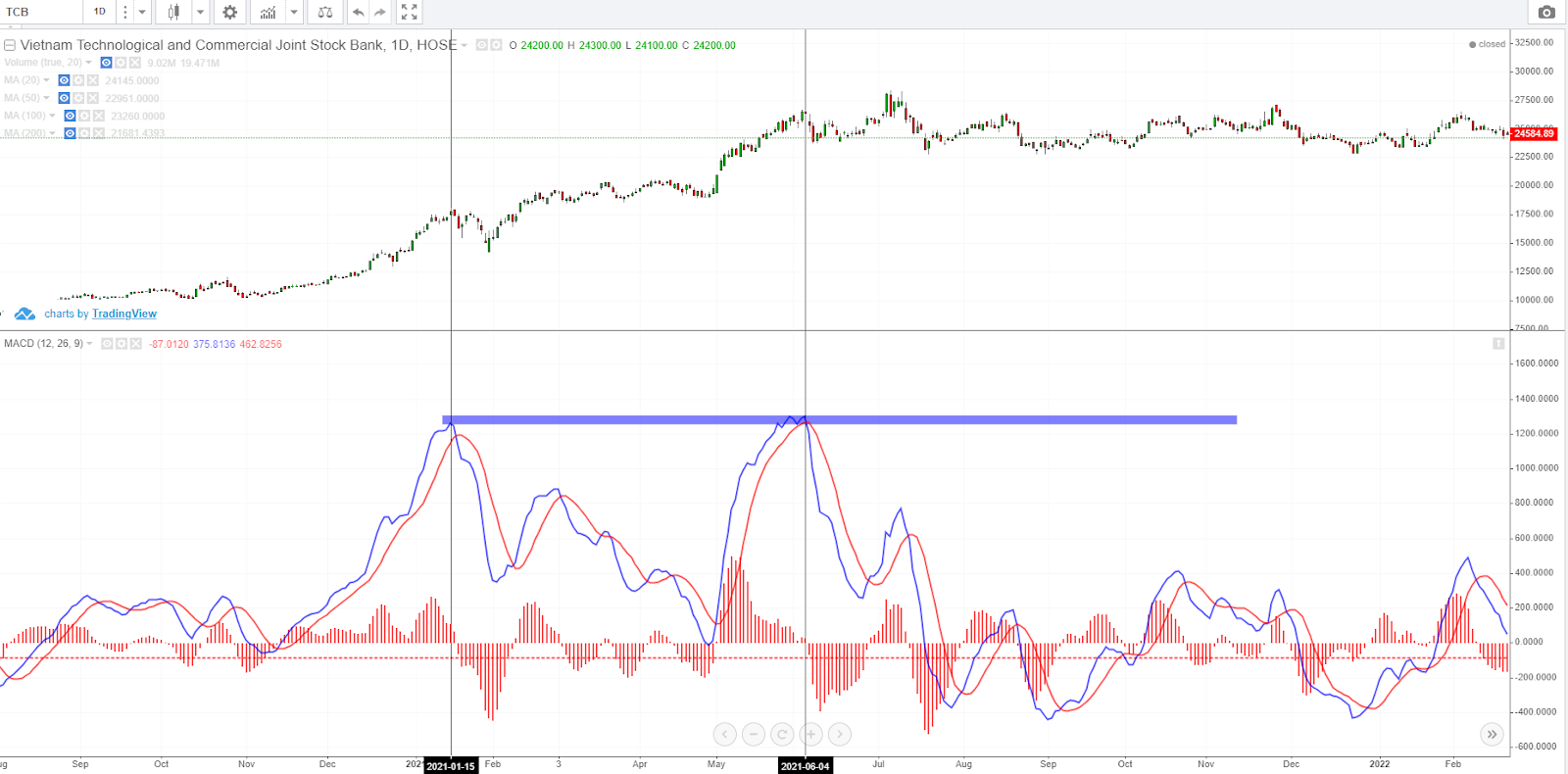Click the MACD signal value 462.8256
1568x774 pixels.
click(x=261, y=344)
